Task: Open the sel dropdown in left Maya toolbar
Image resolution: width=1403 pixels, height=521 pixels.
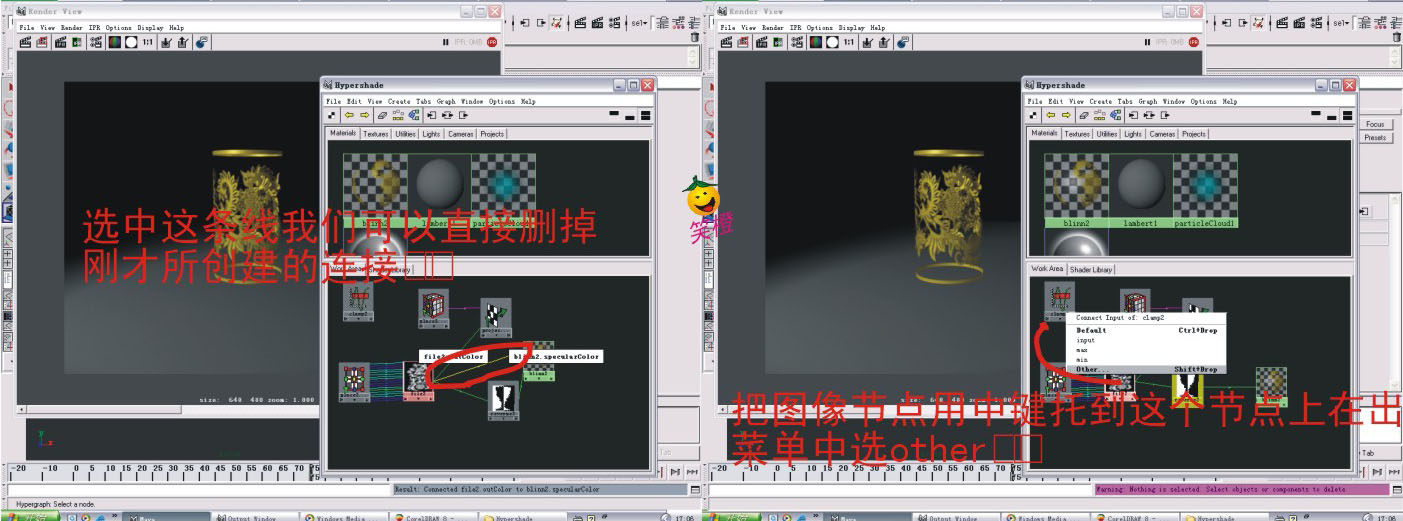Action: (x=640, y=23)
